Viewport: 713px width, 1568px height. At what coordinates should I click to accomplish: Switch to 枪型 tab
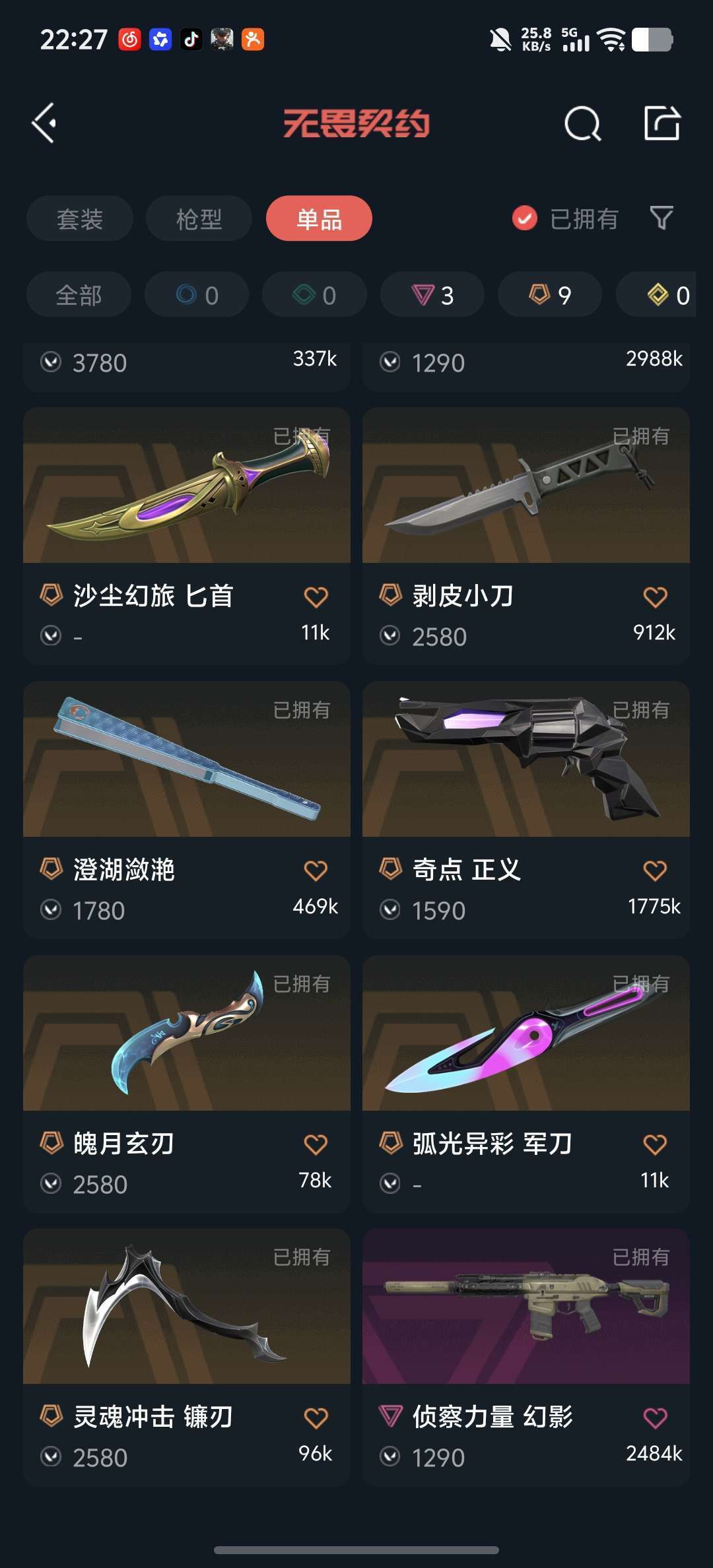tap(199, 218)
